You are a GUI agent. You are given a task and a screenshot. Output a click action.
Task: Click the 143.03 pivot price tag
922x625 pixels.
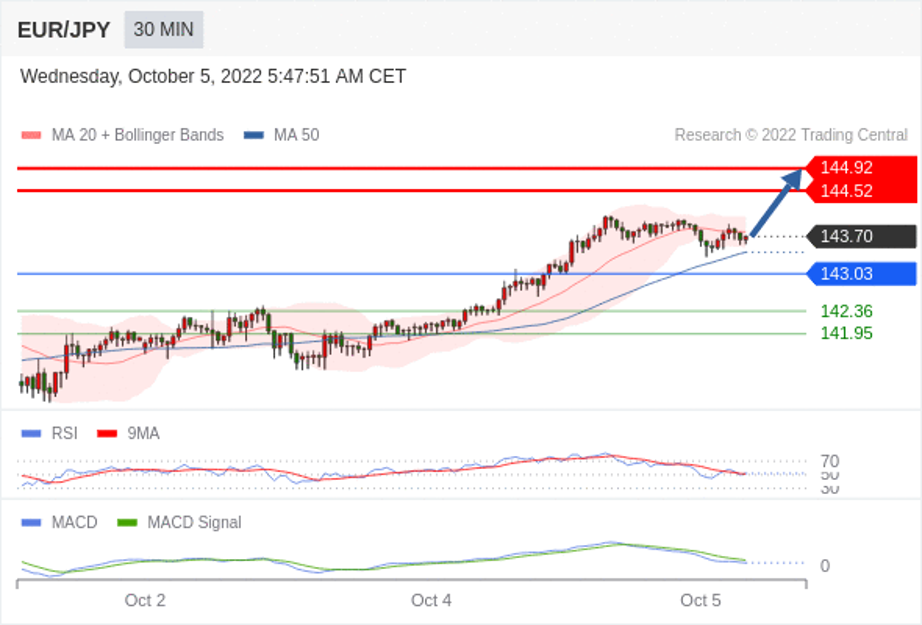click(x=861, y=274)
